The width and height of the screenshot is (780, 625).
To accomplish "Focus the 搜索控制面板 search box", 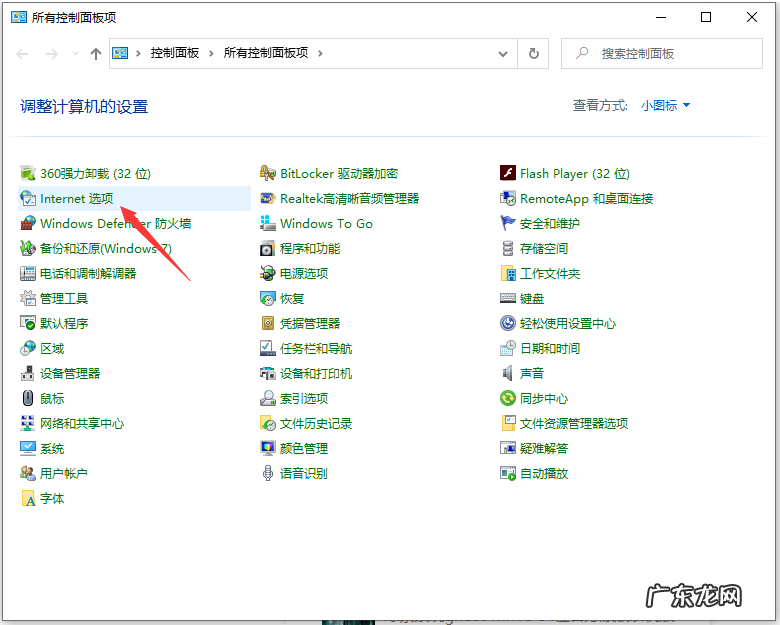I will (x=662, y=53).
